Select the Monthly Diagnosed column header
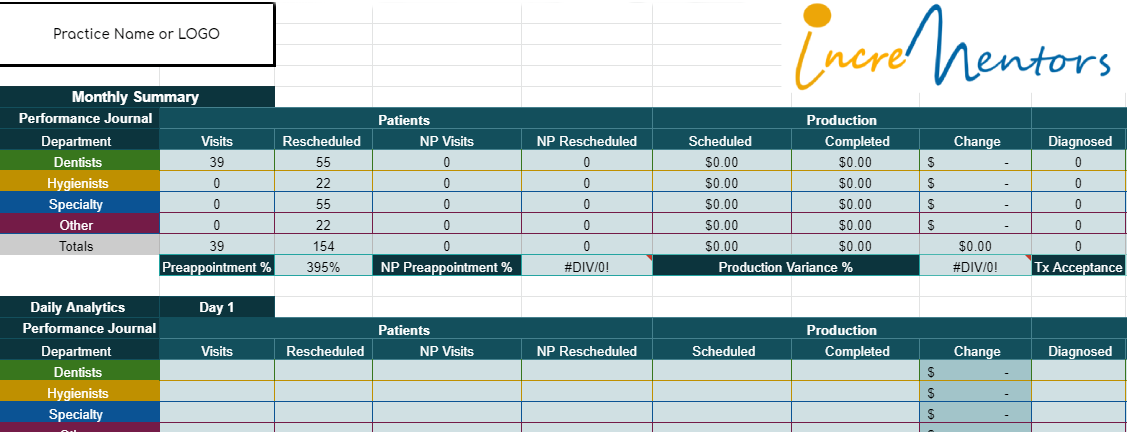This screenshot has height=432, width=1127. click(x=1079, y=142)
